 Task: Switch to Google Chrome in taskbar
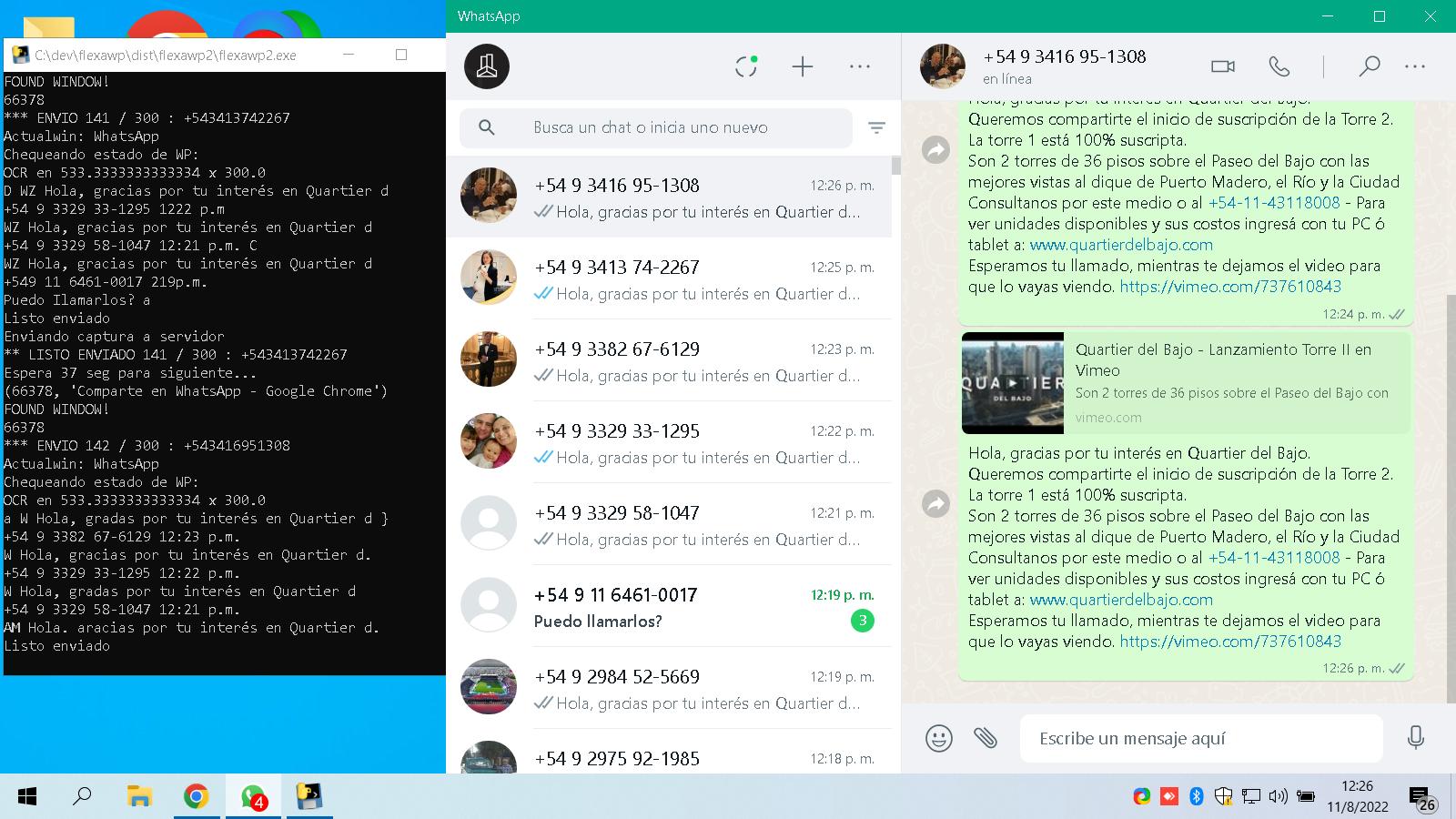click(196, 797)
